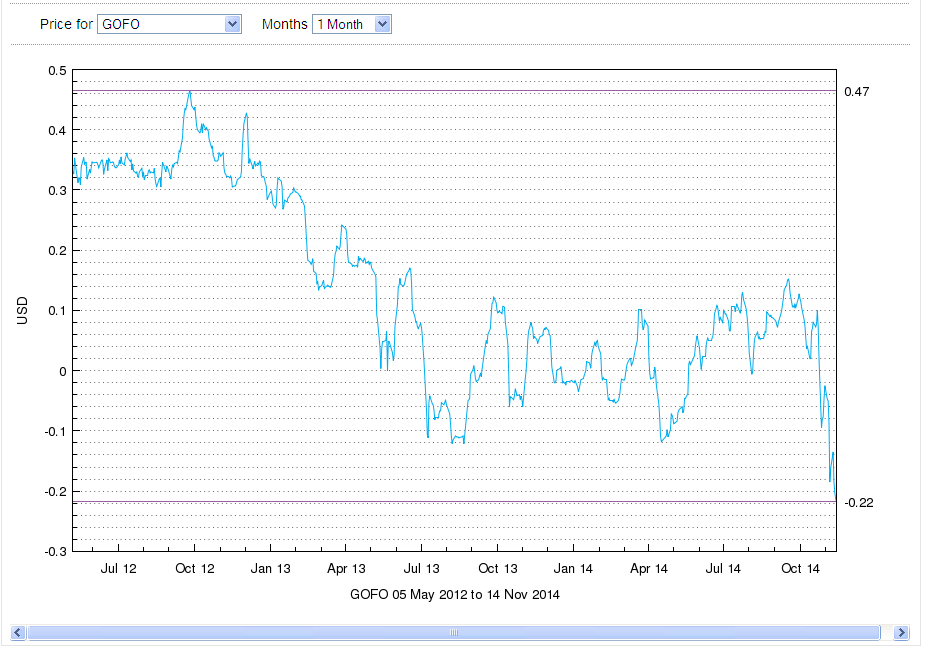
Task: Click the 'Jul 12' x-axis label
Action: point(118,569)
